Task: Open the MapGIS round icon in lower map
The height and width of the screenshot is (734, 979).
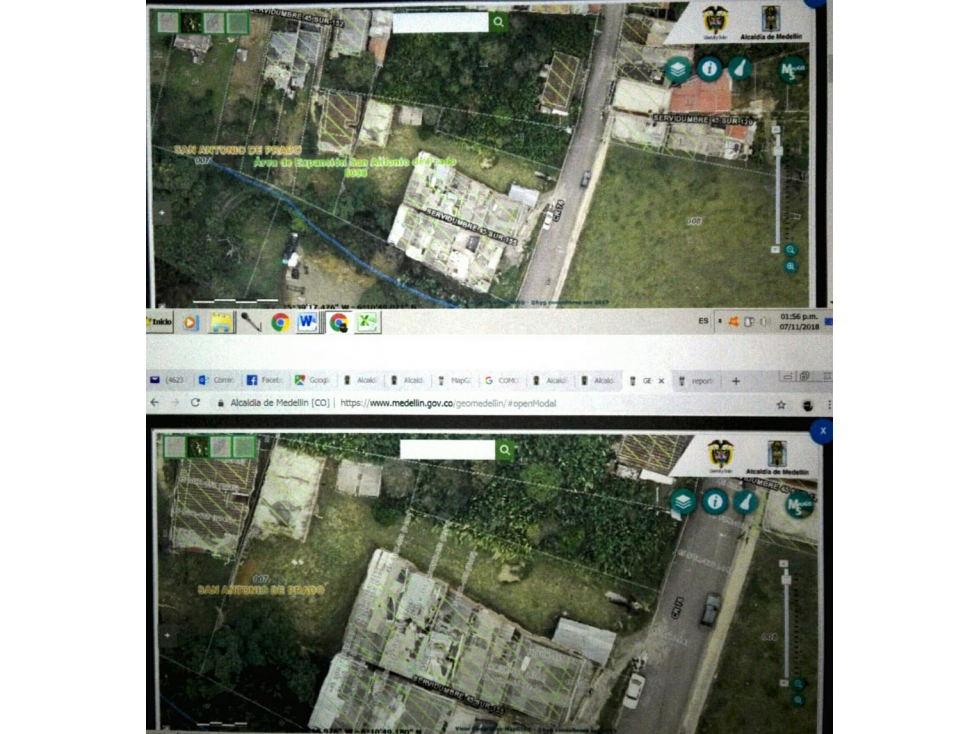Action: coord(799,505)
